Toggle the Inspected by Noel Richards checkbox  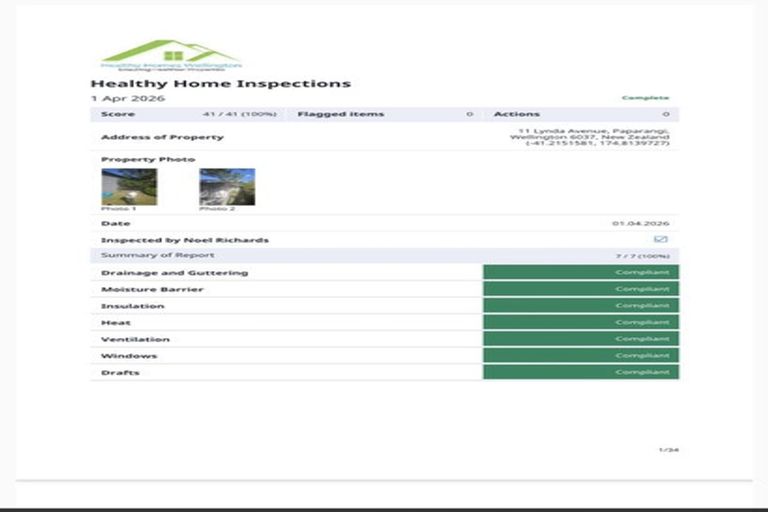[660, 240]
